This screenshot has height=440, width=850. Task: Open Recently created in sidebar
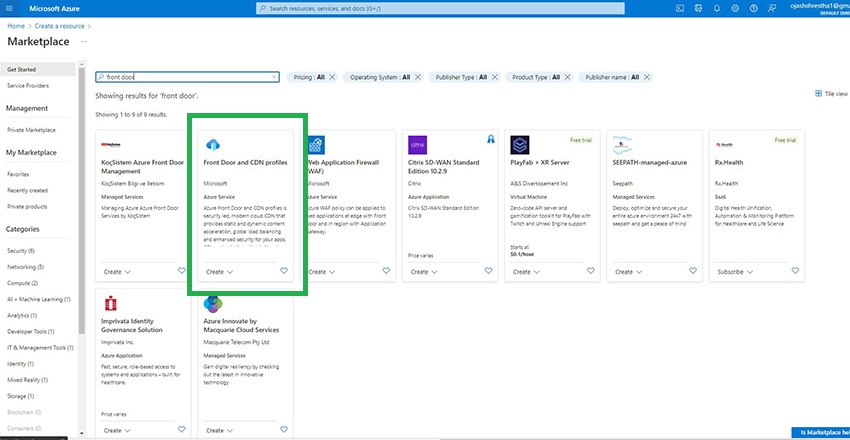(x=27, y=191)
